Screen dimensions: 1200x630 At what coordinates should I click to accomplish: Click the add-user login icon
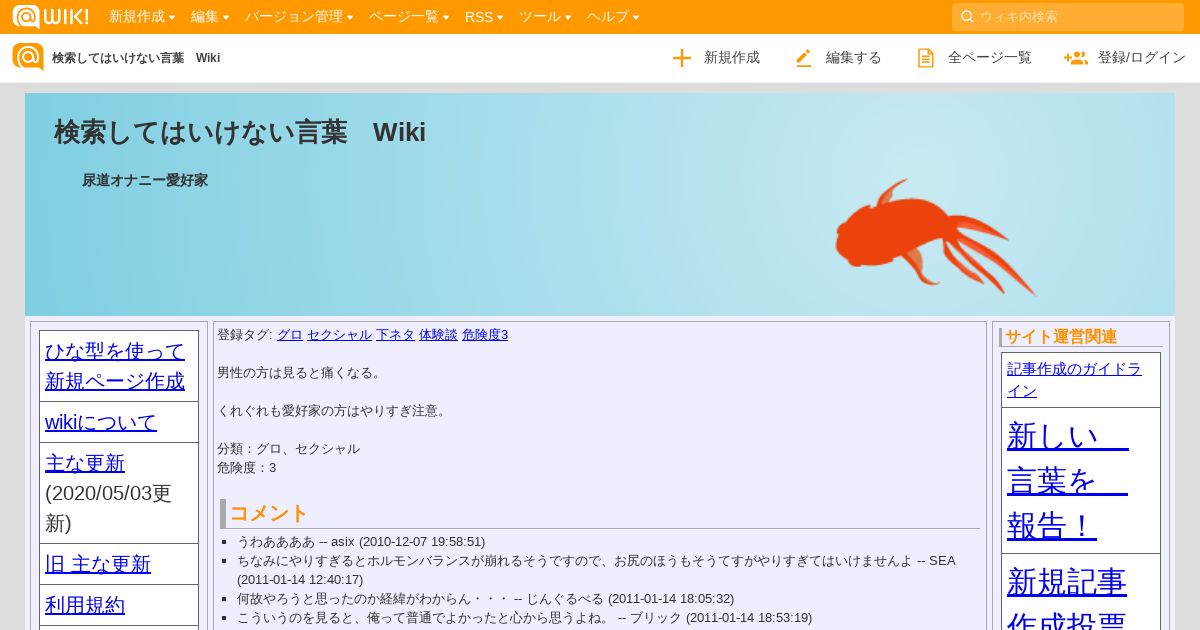coord(1076,58)
